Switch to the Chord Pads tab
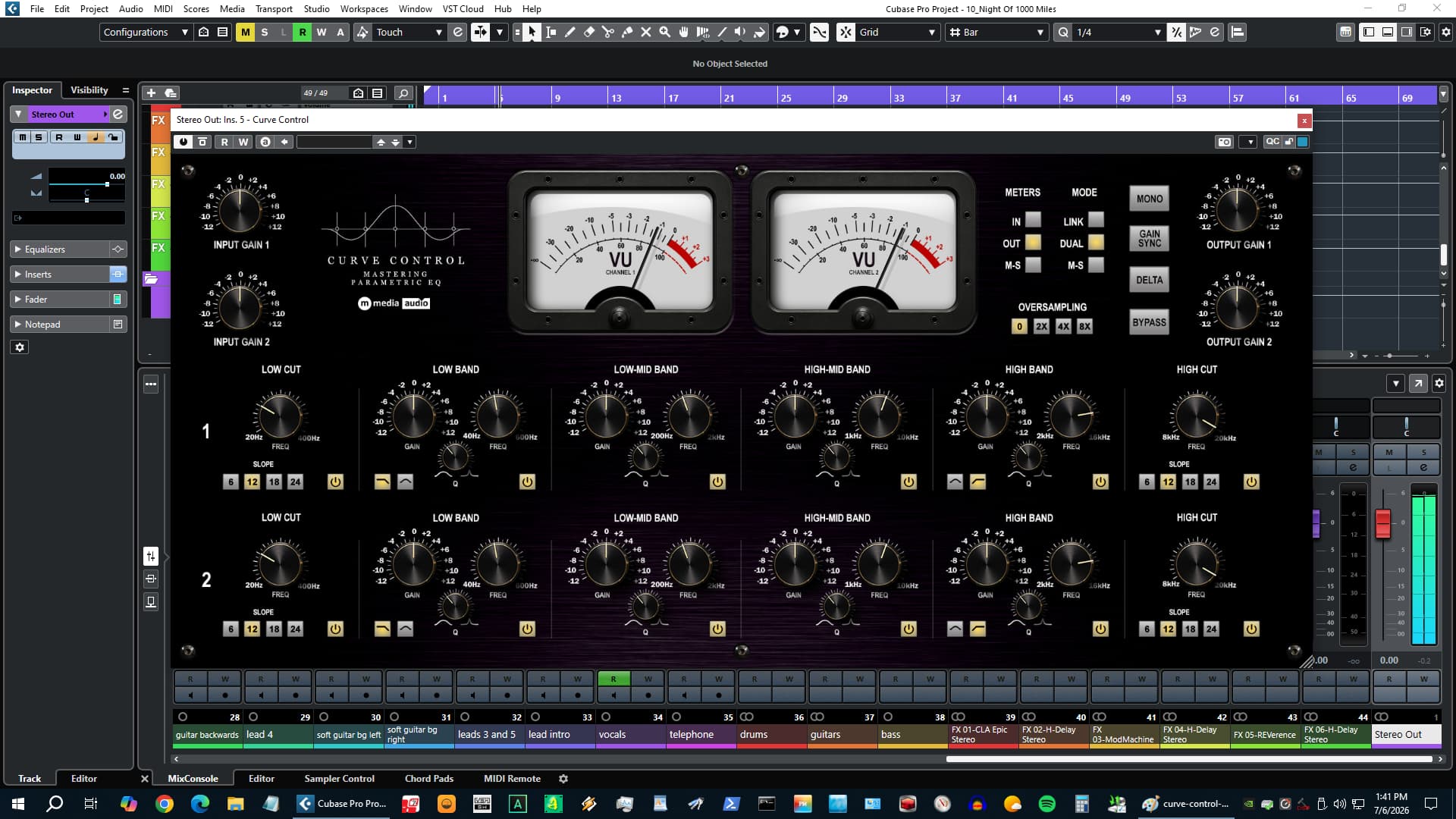Screen dimensions: 1456x819 point(429,778)
